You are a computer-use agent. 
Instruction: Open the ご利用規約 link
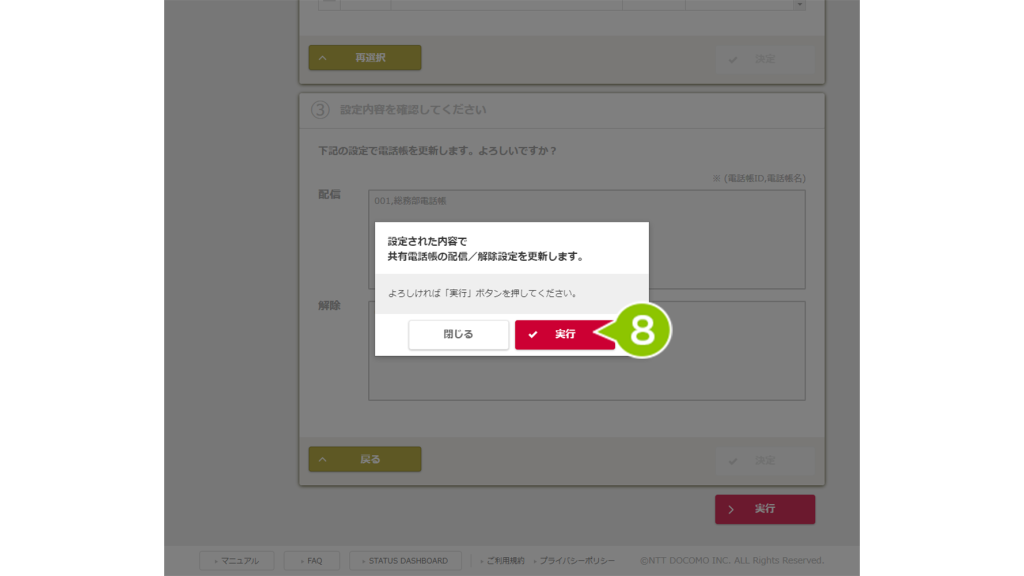tap(505, 560)
